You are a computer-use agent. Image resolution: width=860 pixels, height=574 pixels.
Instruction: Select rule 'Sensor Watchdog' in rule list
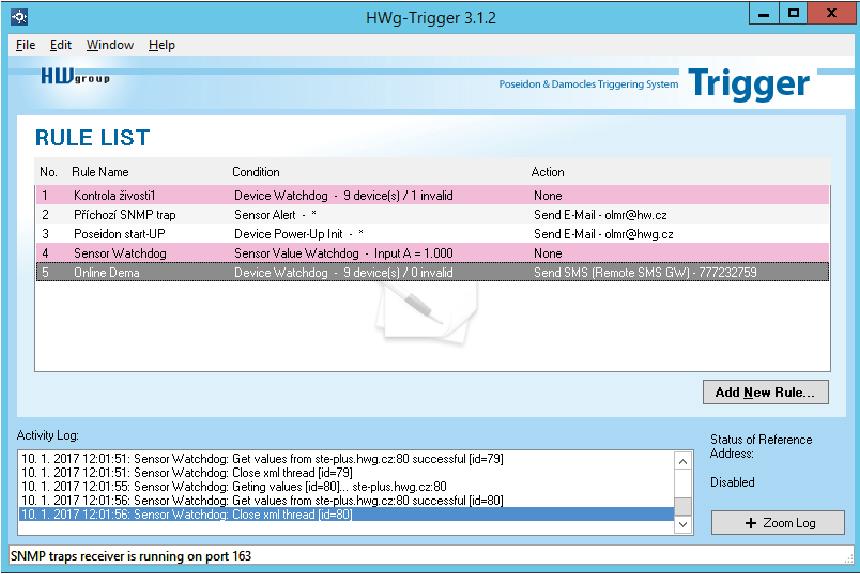(433, 253)
